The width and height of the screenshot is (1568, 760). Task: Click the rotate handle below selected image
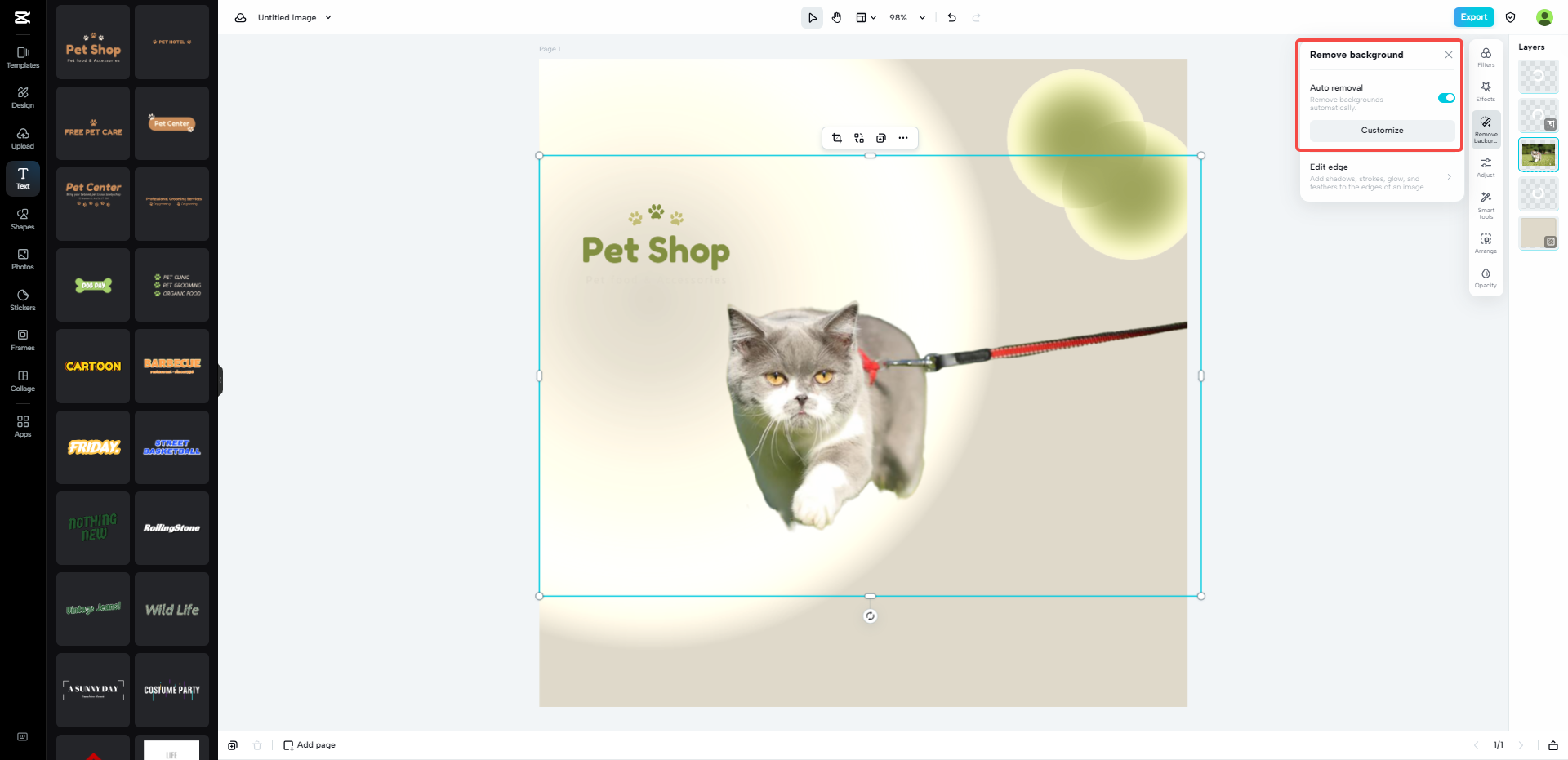click(871, 616)
